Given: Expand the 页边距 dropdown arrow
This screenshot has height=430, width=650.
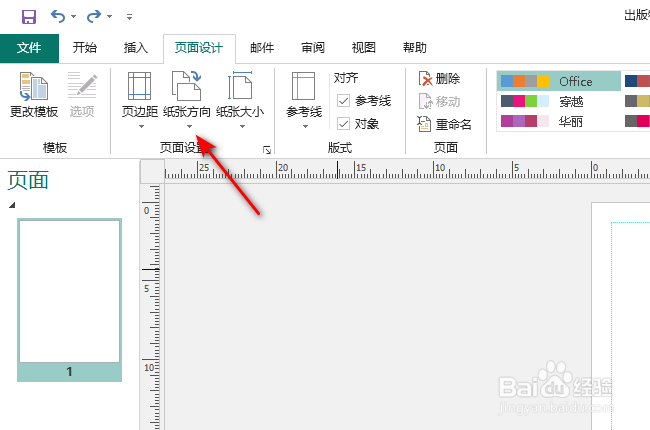Looking at the screenshot, I should click(x=141, y=126).
